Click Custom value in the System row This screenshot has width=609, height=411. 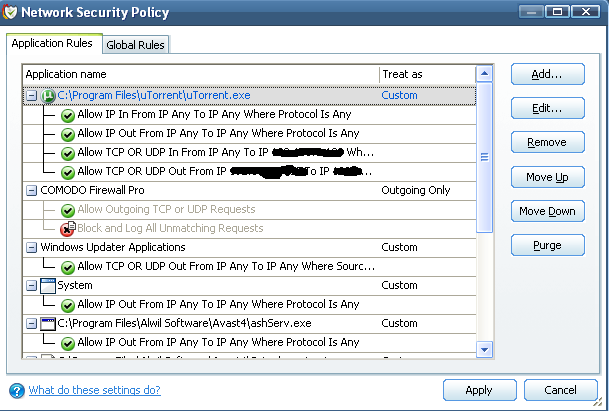coord(399,286)
